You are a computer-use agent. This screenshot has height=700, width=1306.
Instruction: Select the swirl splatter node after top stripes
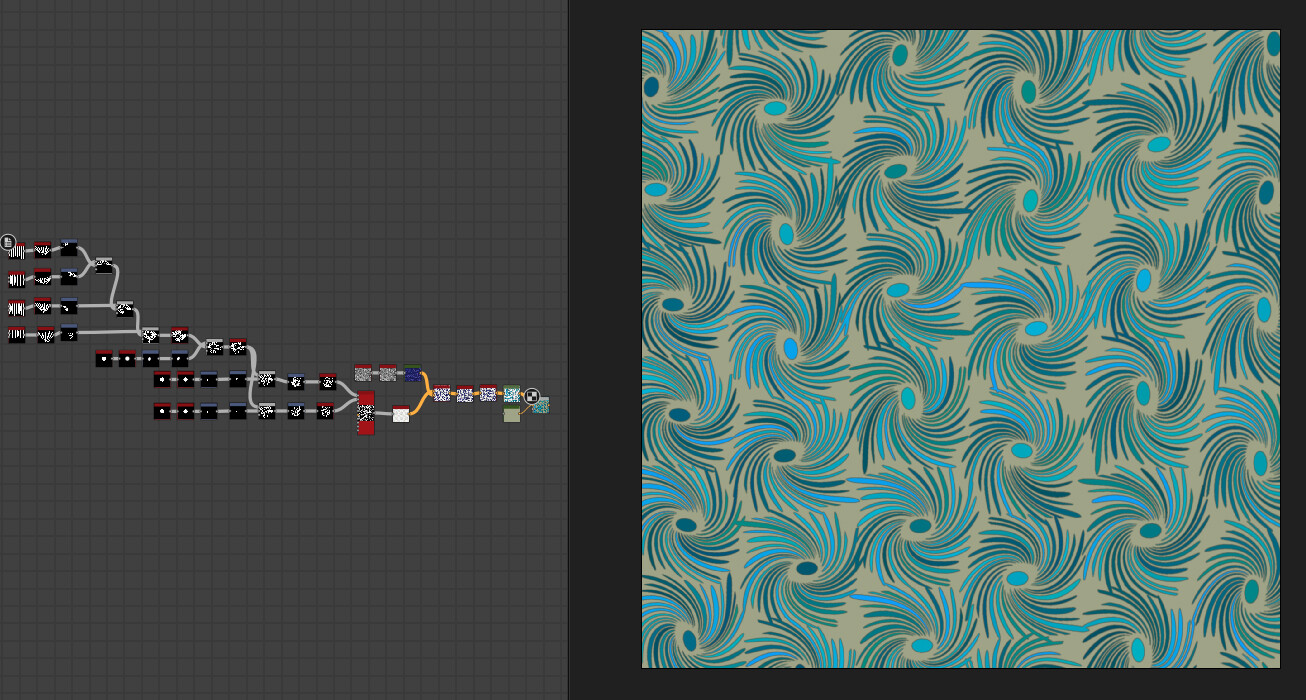point(44,250)
